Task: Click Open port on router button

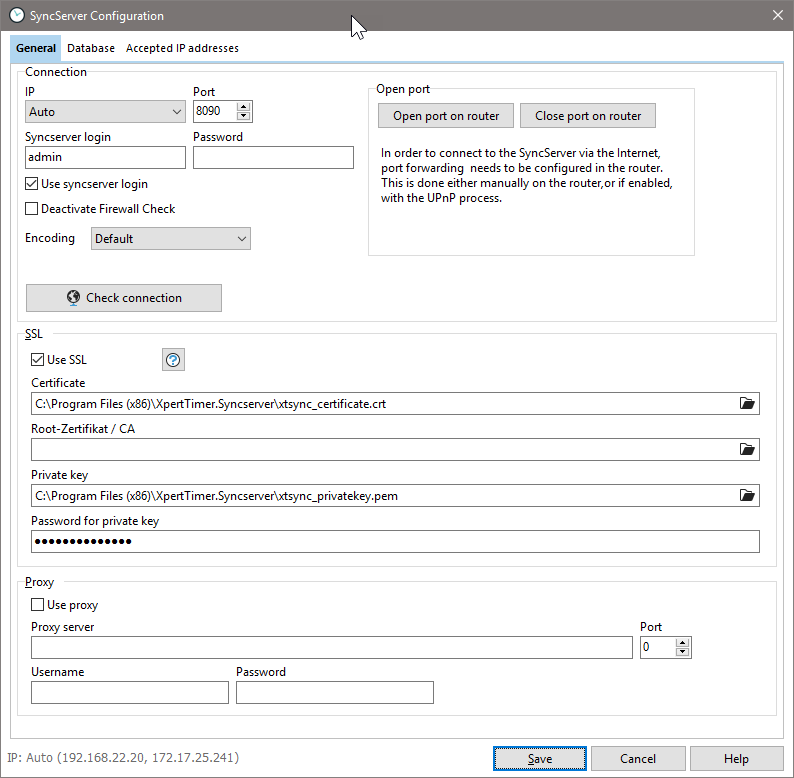Action: 446,116
